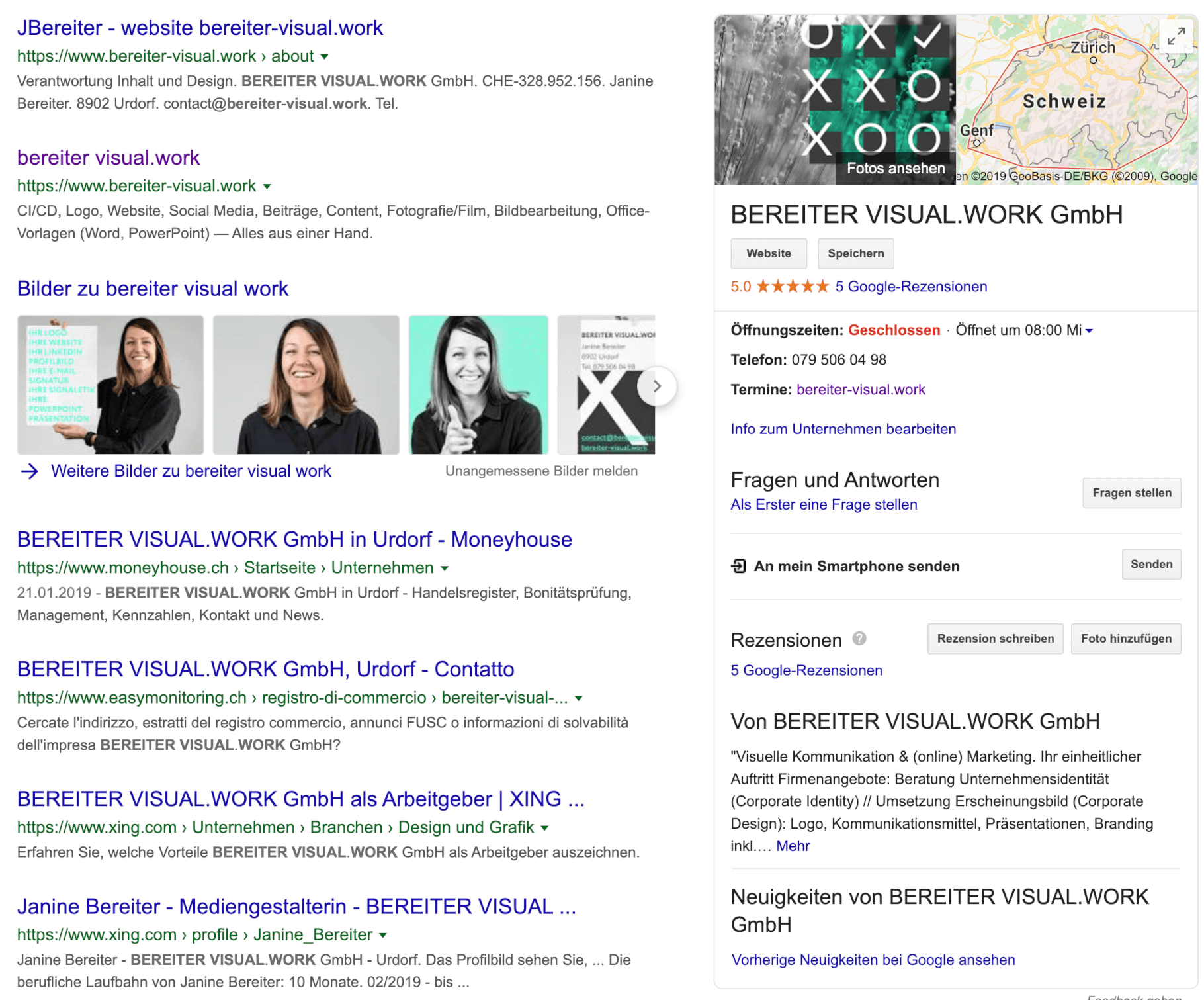Image resolution: width=1204 pixels, height=1000 pixels.
Task: Click the phone number 079 506 04 98
Action: (x=839, y=360)
